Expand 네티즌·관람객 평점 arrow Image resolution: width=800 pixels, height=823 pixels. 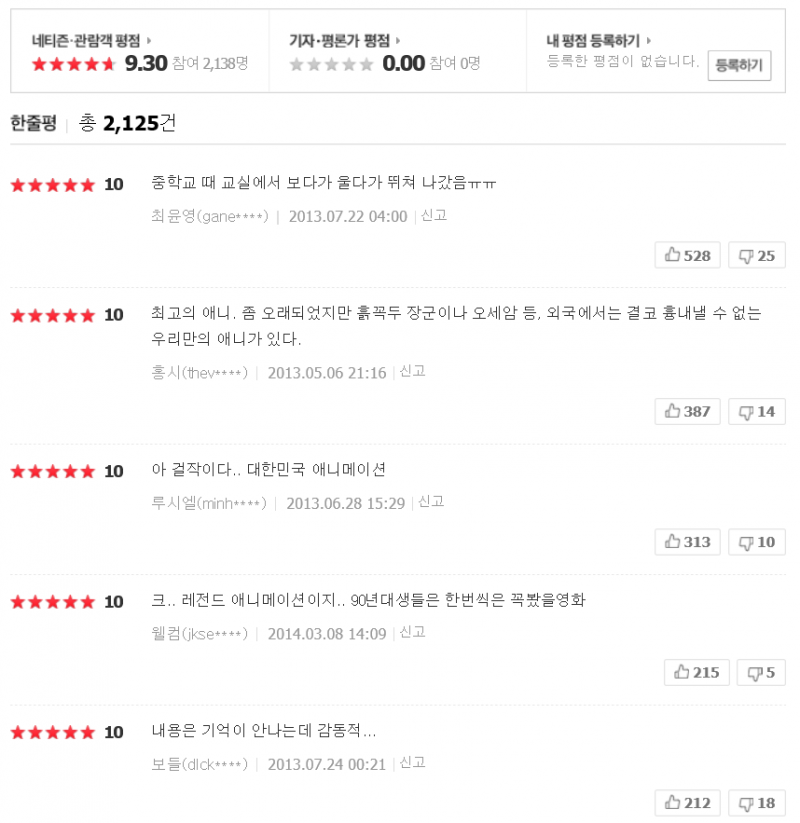tap(150, 41)
